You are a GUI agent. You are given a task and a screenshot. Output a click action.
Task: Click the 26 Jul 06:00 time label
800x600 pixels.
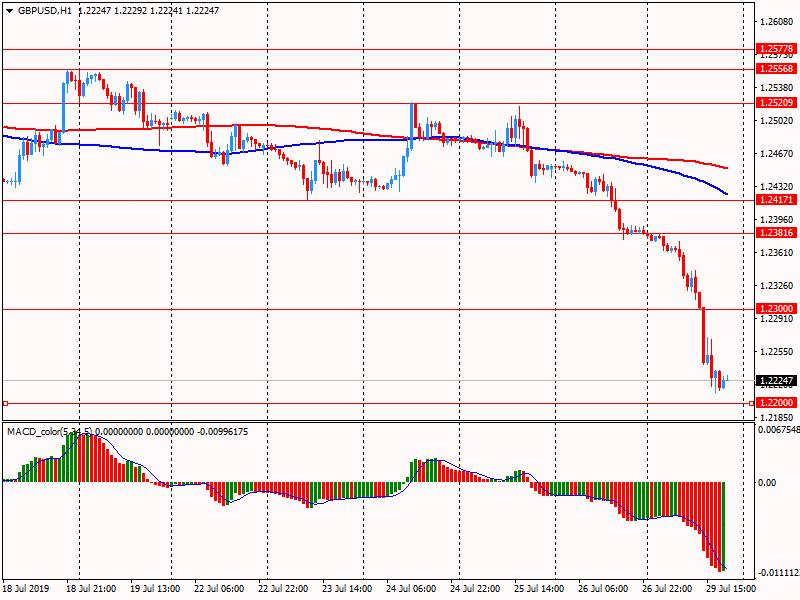coord(603,589)
